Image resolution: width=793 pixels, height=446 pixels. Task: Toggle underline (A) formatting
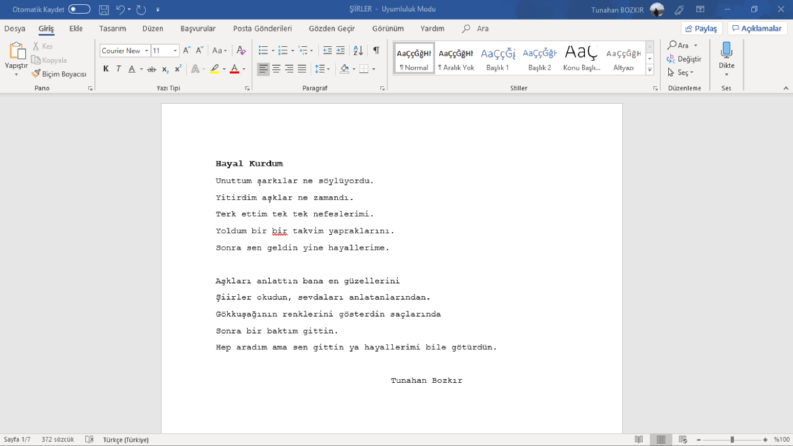click(131, 69)
